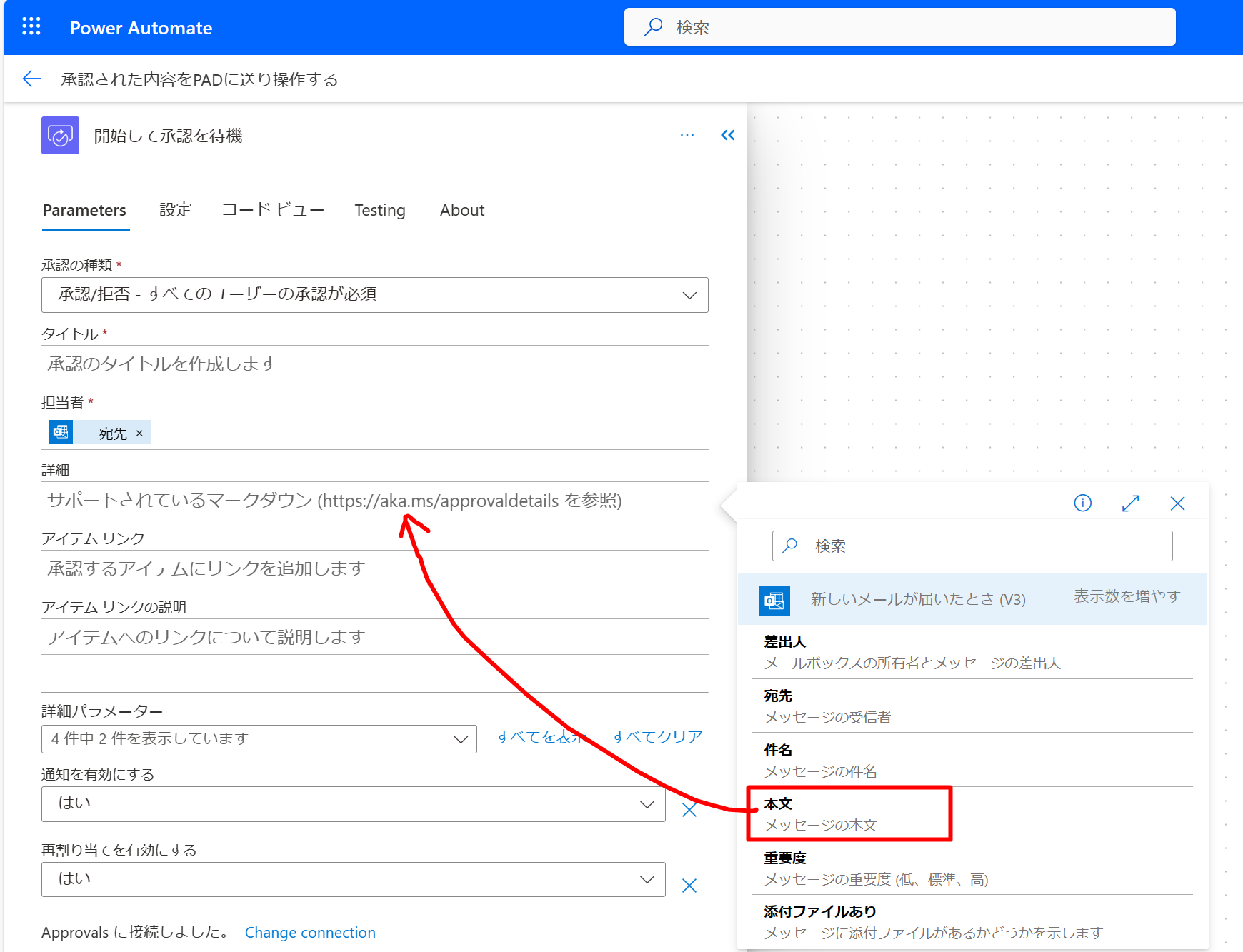The width and height of the screenshot is (1243, 952).
Task: Click the Outlook icon on 宛先 token
Action: point(61,432)
